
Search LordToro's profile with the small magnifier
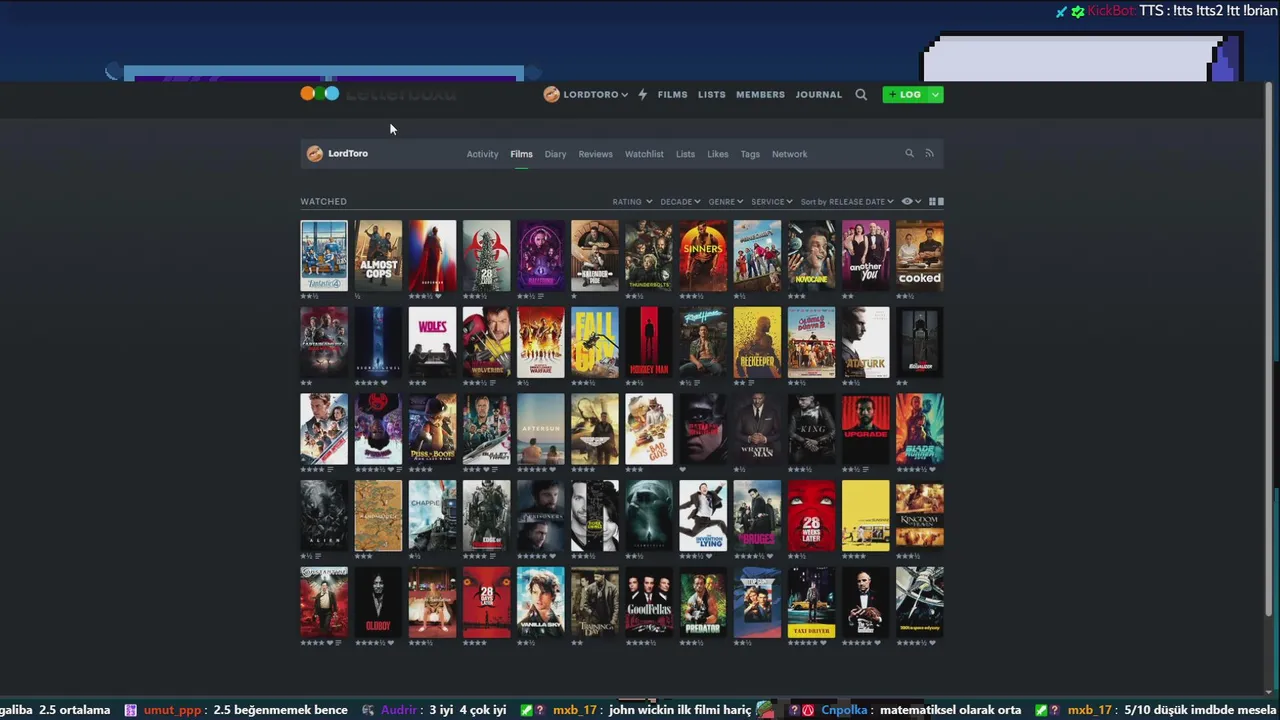[909, 154]
